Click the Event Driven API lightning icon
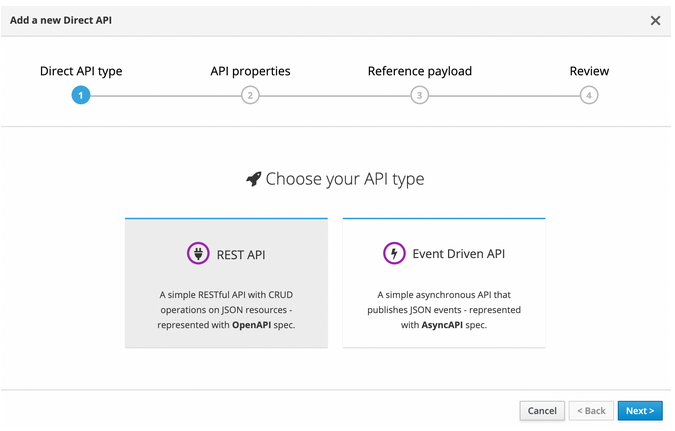 (x=394, y=254)
